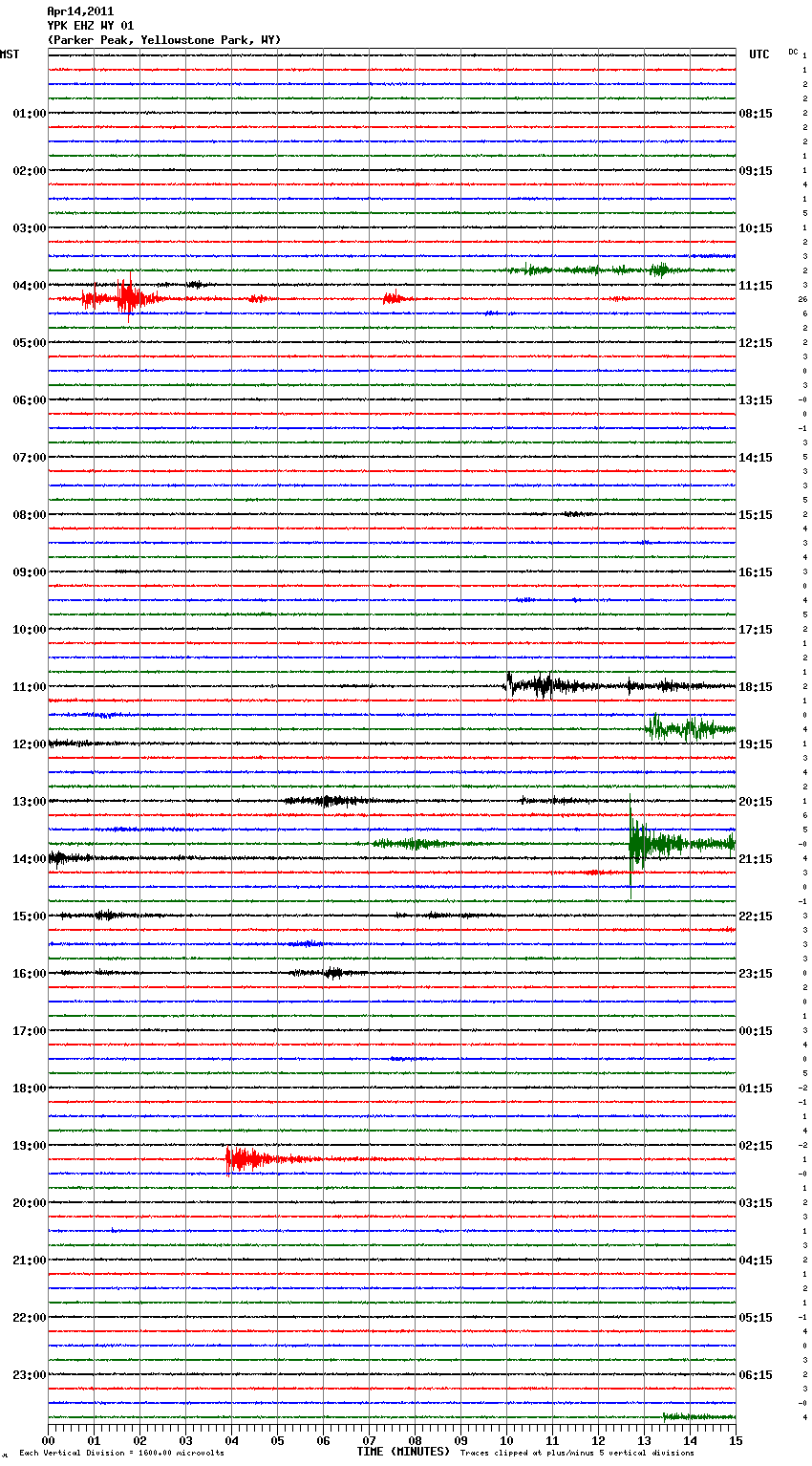
Task: Click the 01:00 MST row label
Action: click(29, 114)
